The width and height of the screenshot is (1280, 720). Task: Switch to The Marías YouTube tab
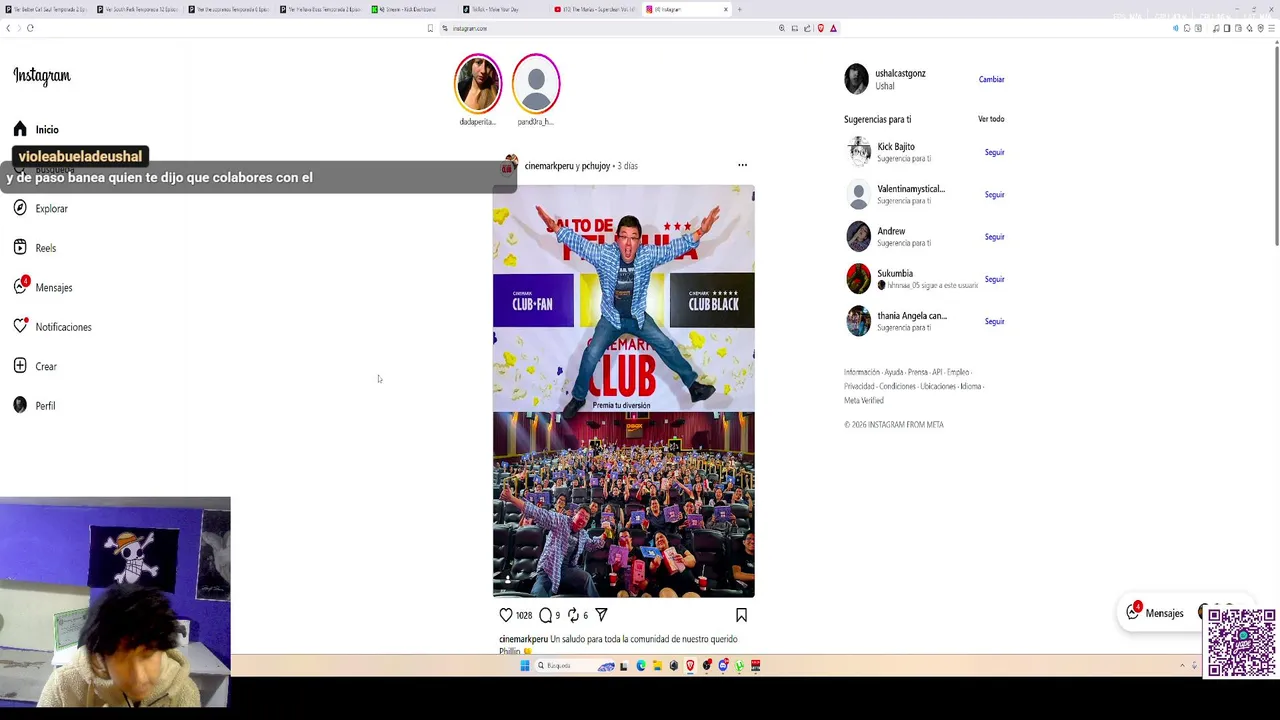(596, 9)
